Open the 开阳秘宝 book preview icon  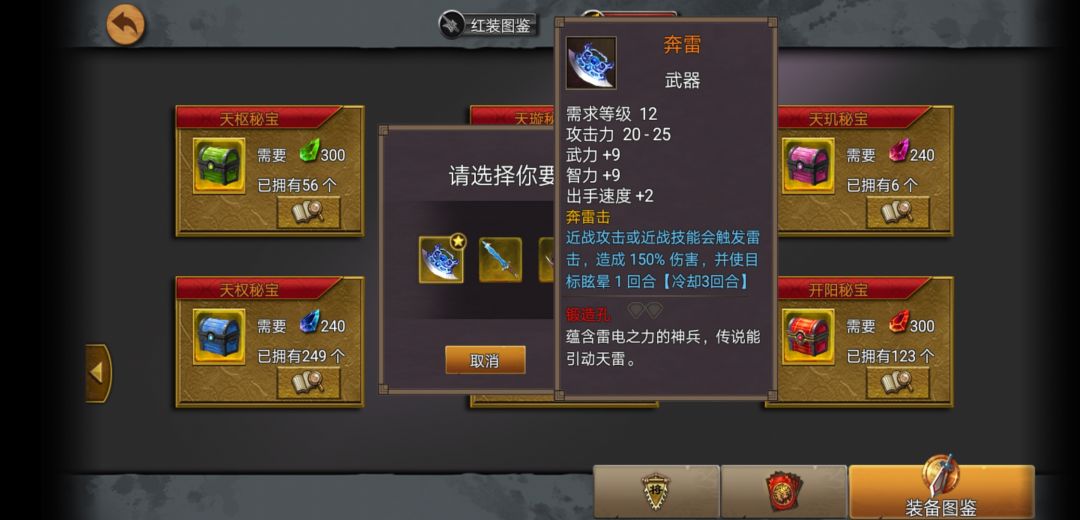[x=897, y=383]
